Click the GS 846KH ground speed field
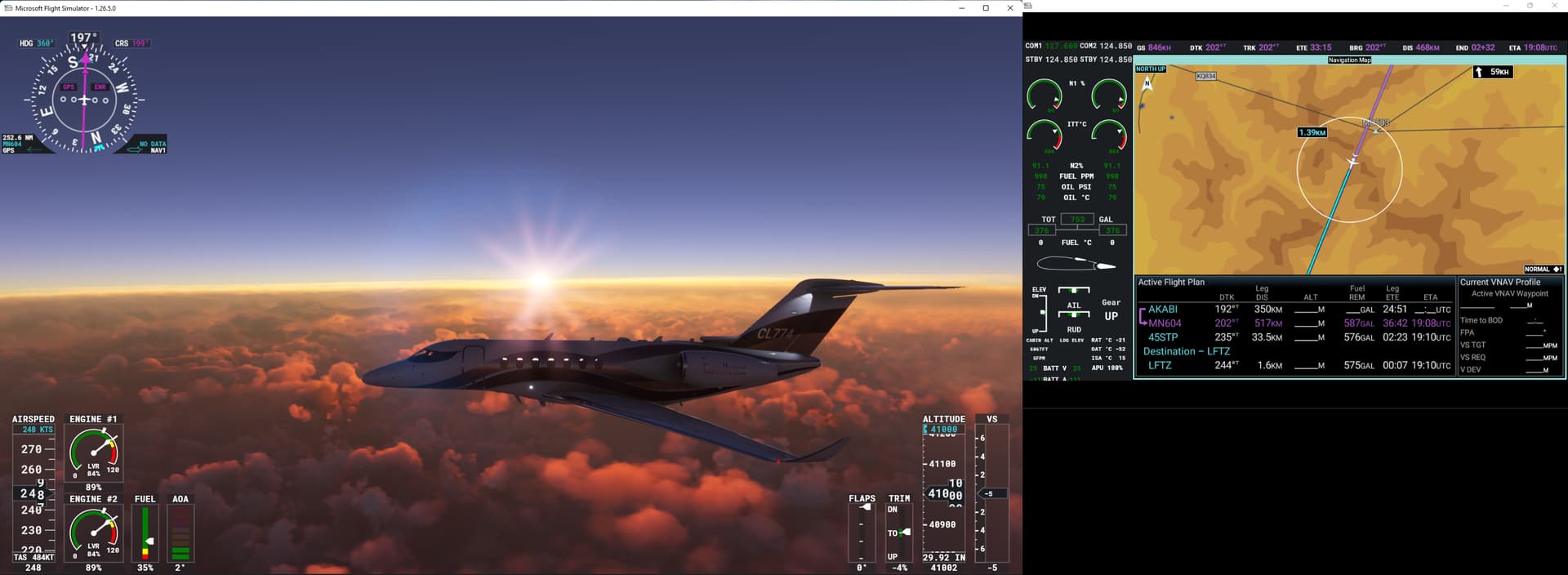The width and height of the screenshot is (1568, 575). point(1154,48)
